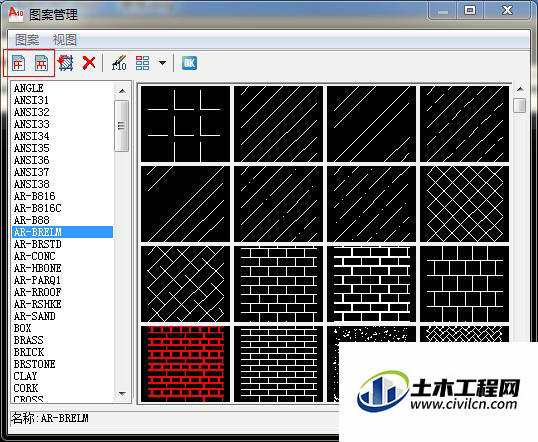Click the 1:10 scale brush icon
Screen dimensions: 538x442
(119, 63)
